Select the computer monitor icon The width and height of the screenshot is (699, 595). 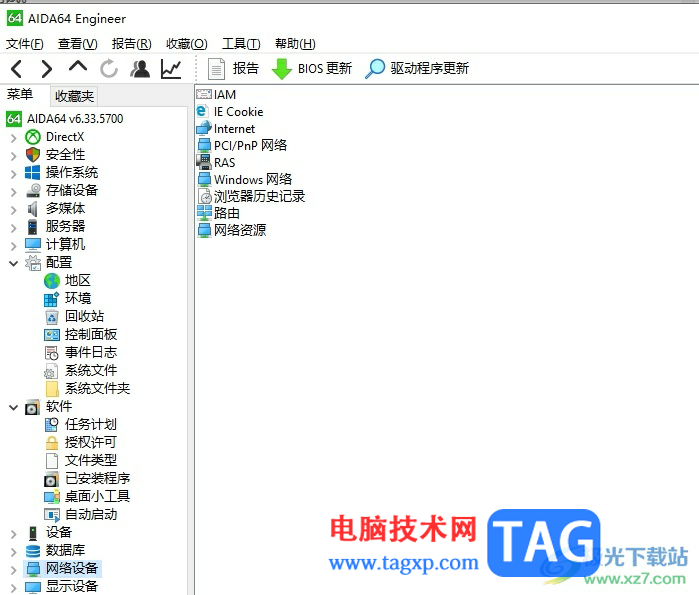[33, 245]
